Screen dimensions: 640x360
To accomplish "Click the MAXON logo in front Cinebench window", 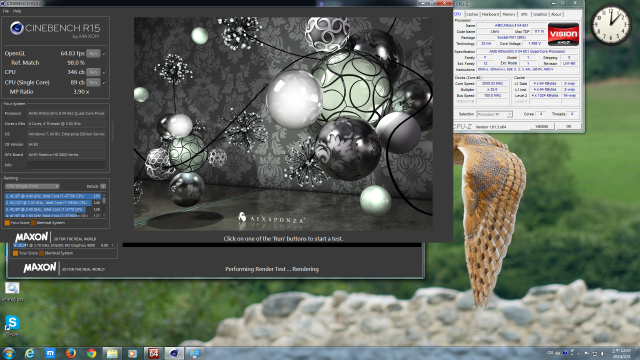I will click(x=31, y=237).
